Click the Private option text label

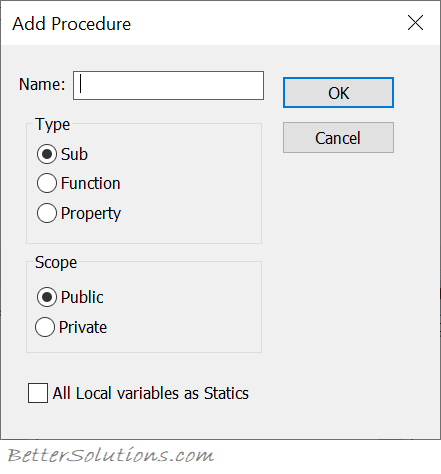[83, 327]
